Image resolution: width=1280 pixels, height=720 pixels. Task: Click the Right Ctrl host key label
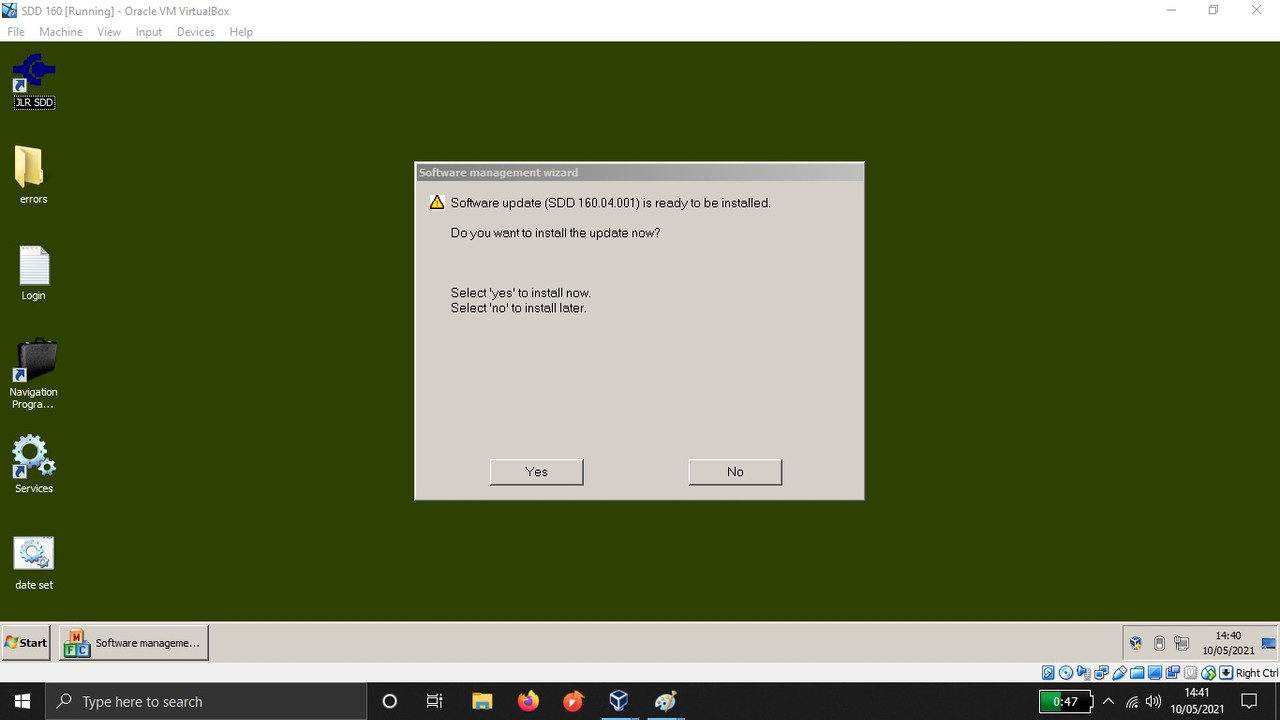click(x=1257, y=673)
